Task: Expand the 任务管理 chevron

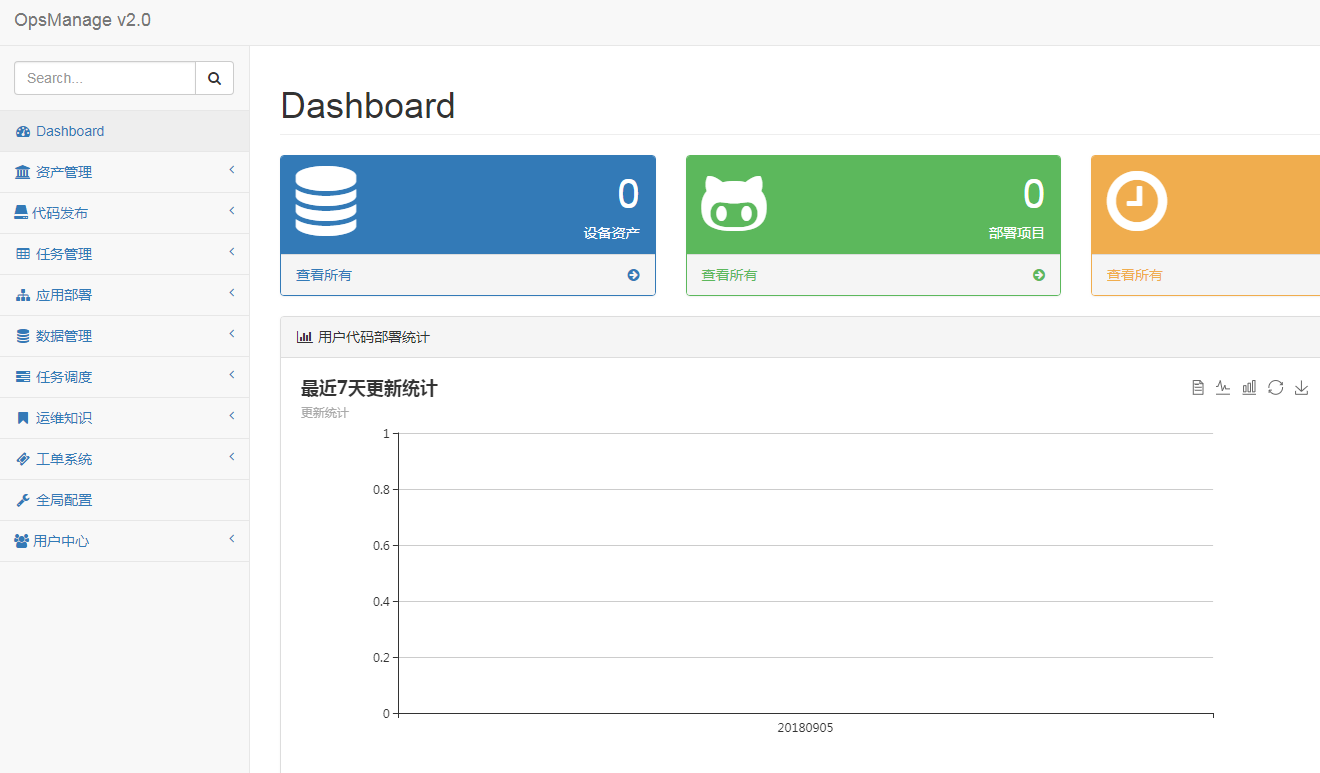Action: click(x=232, y=252)
